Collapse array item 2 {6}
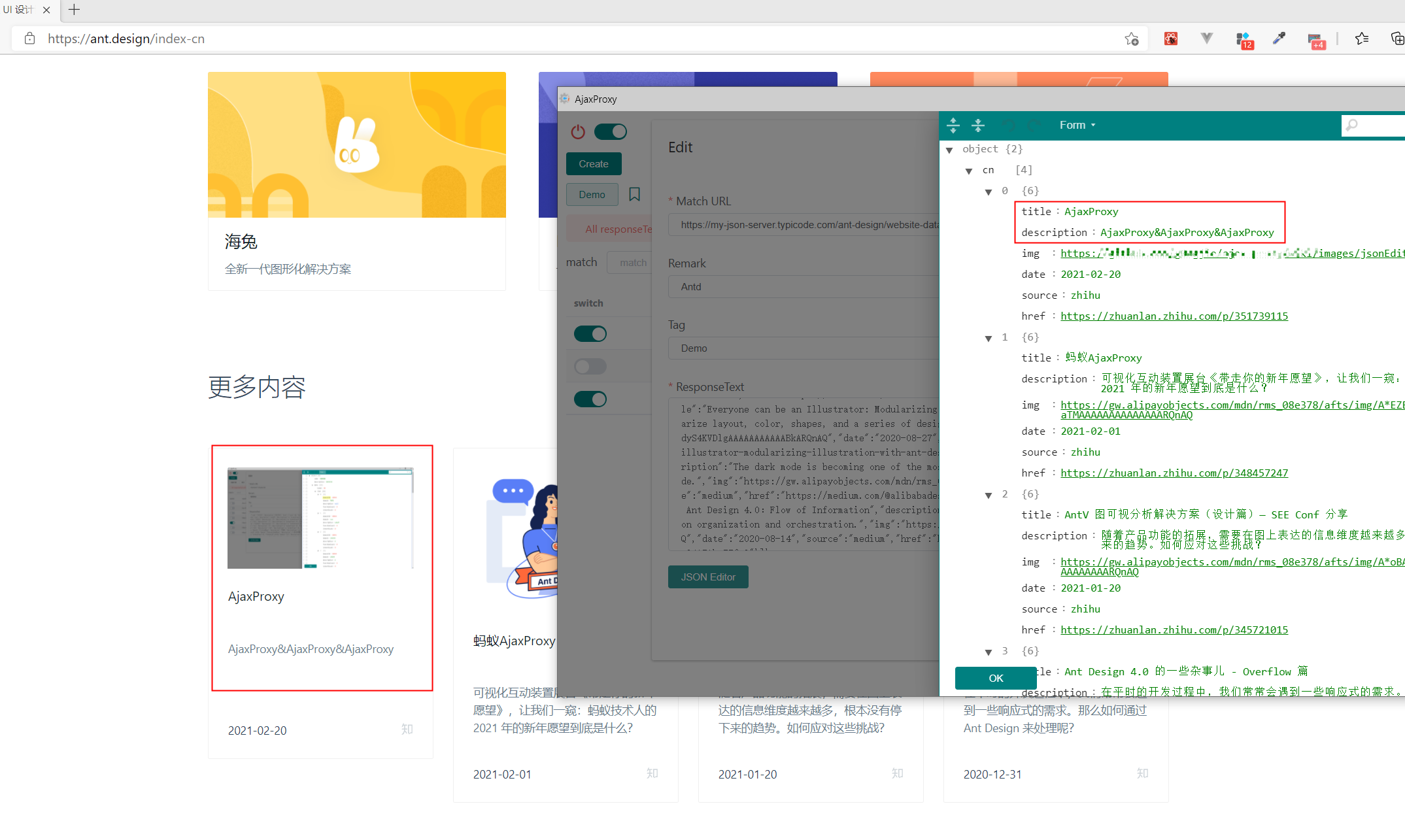The image size is (1405, 840). click(x=989, y=495)
